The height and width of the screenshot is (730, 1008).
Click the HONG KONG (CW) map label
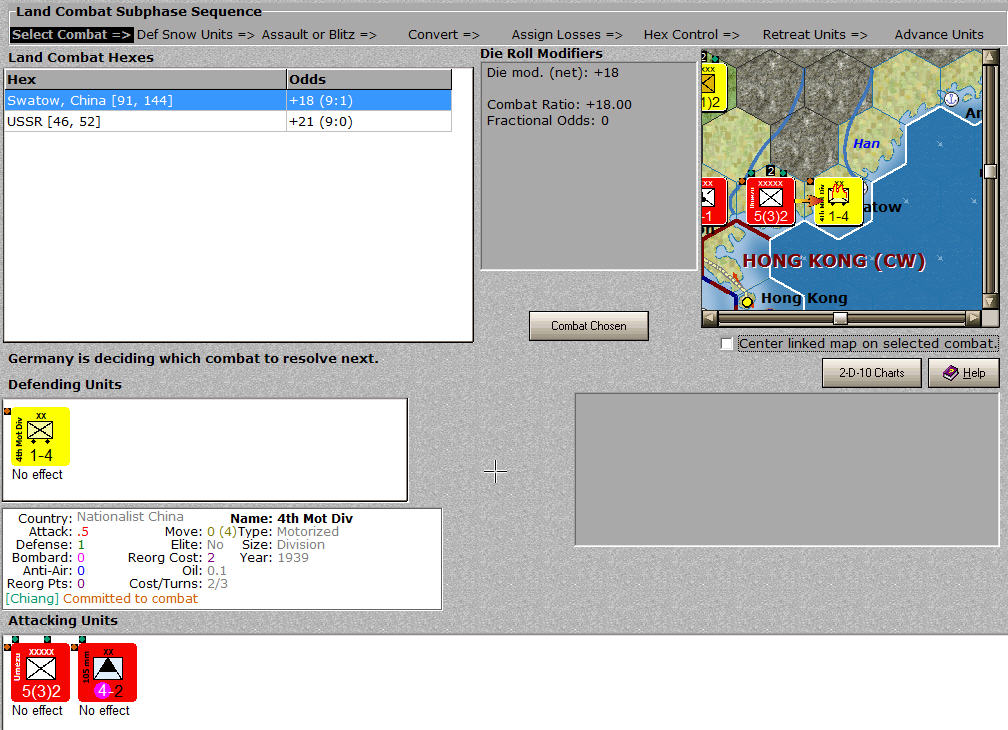coord(834,261)
